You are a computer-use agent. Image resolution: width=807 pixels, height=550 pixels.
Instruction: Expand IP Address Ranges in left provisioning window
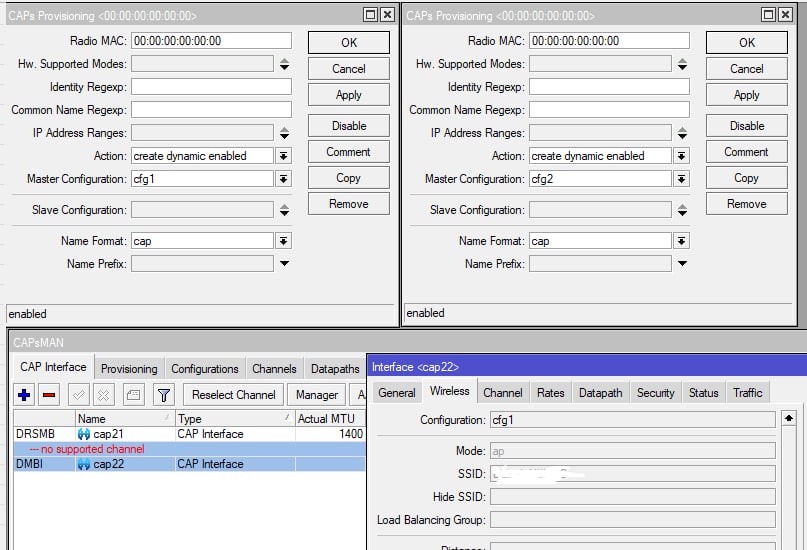coord(284,133)
